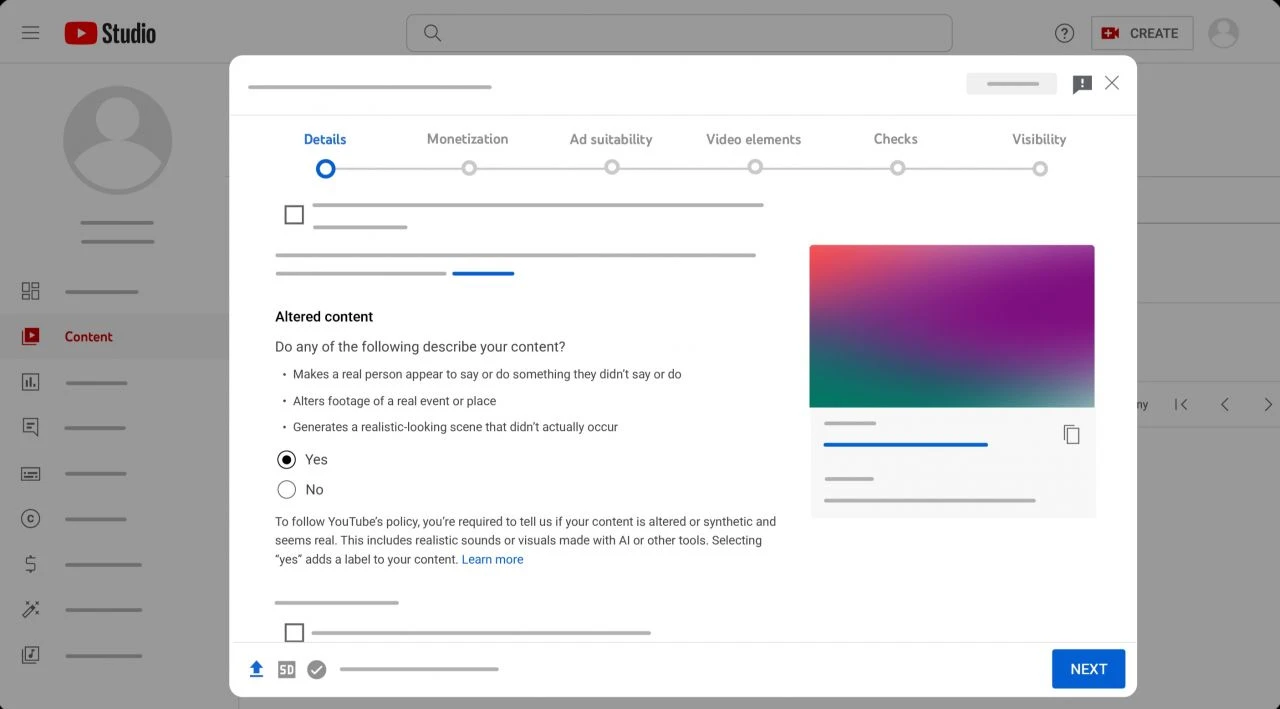This screenshot has height=709, width=1280.
Task: Open the Copyright section in the sidebar
Action: (x=30, y=519)
